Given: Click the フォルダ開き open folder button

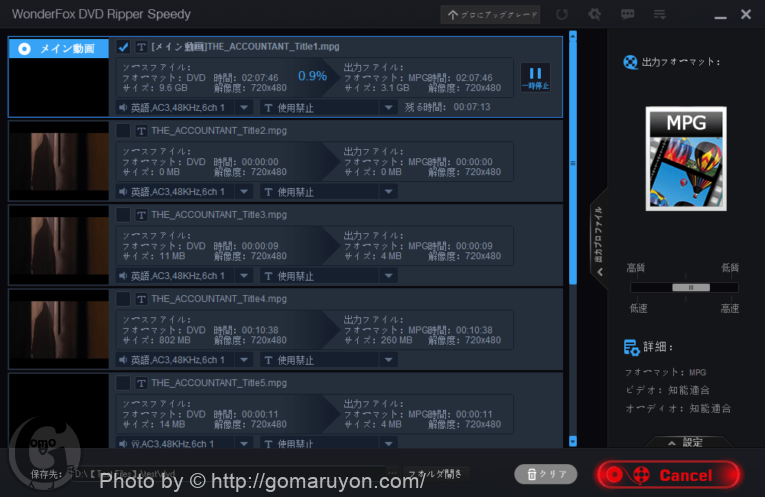Looking at the screenshot, I should pos(435,474).
